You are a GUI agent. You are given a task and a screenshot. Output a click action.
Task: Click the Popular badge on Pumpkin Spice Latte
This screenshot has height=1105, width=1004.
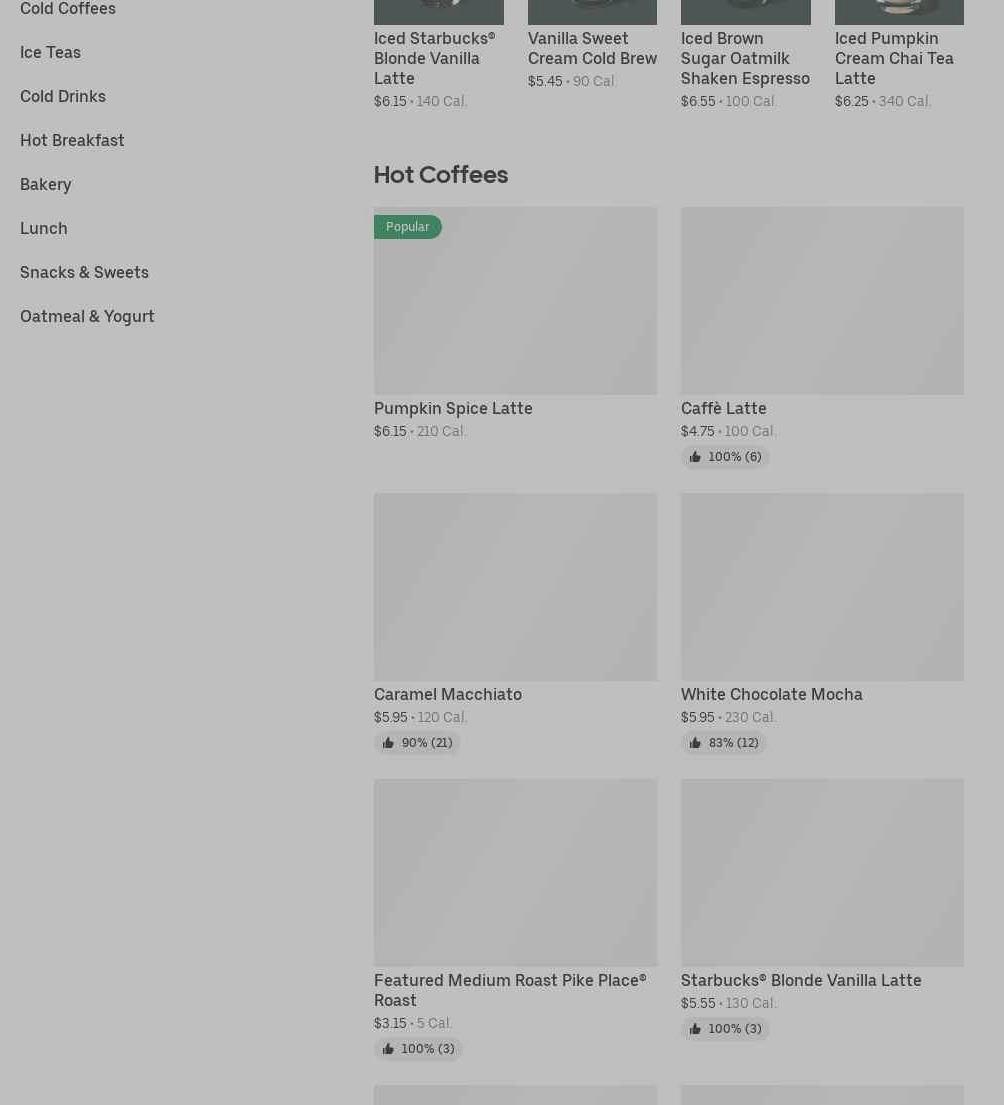click(x=407, y=227)
